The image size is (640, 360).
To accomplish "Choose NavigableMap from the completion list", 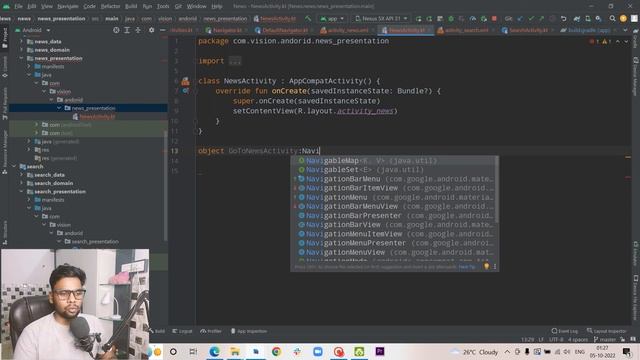I will tap(394, 161).
